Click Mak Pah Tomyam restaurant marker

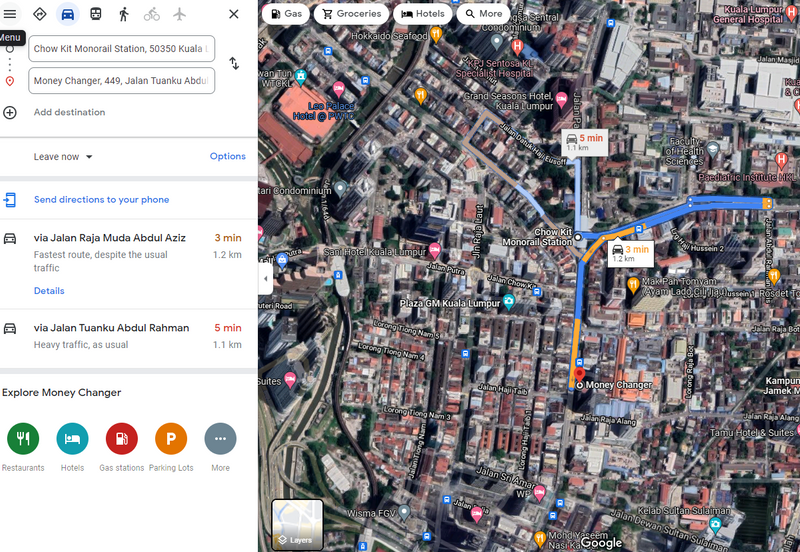[633, 285]
